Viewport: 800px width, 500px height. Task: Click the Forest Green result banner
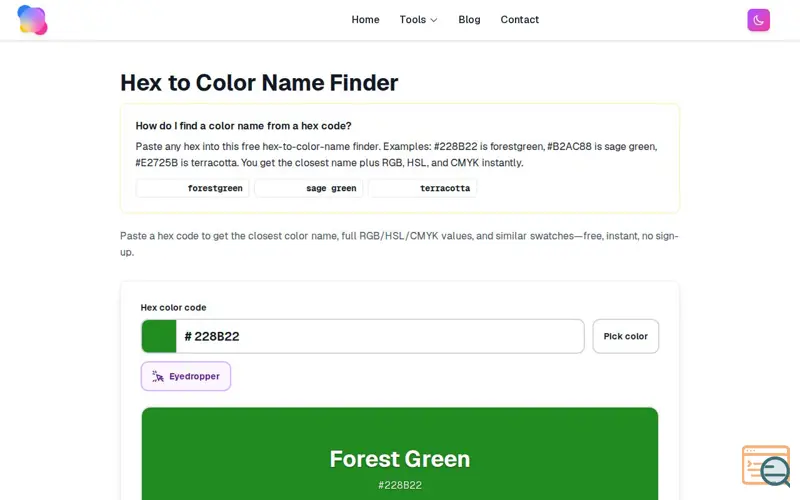pos(399,454)
